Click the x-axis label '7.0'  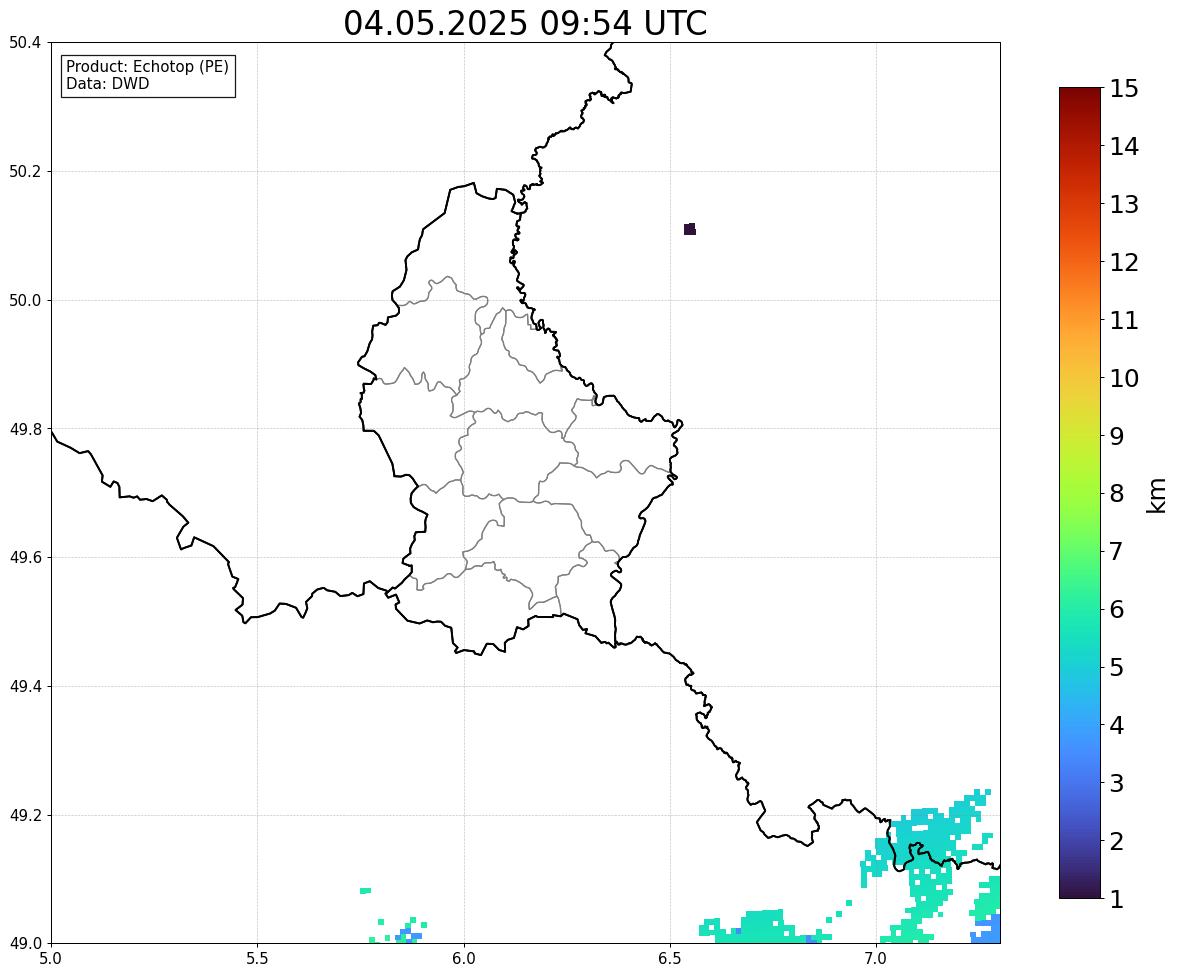(876, 959)
